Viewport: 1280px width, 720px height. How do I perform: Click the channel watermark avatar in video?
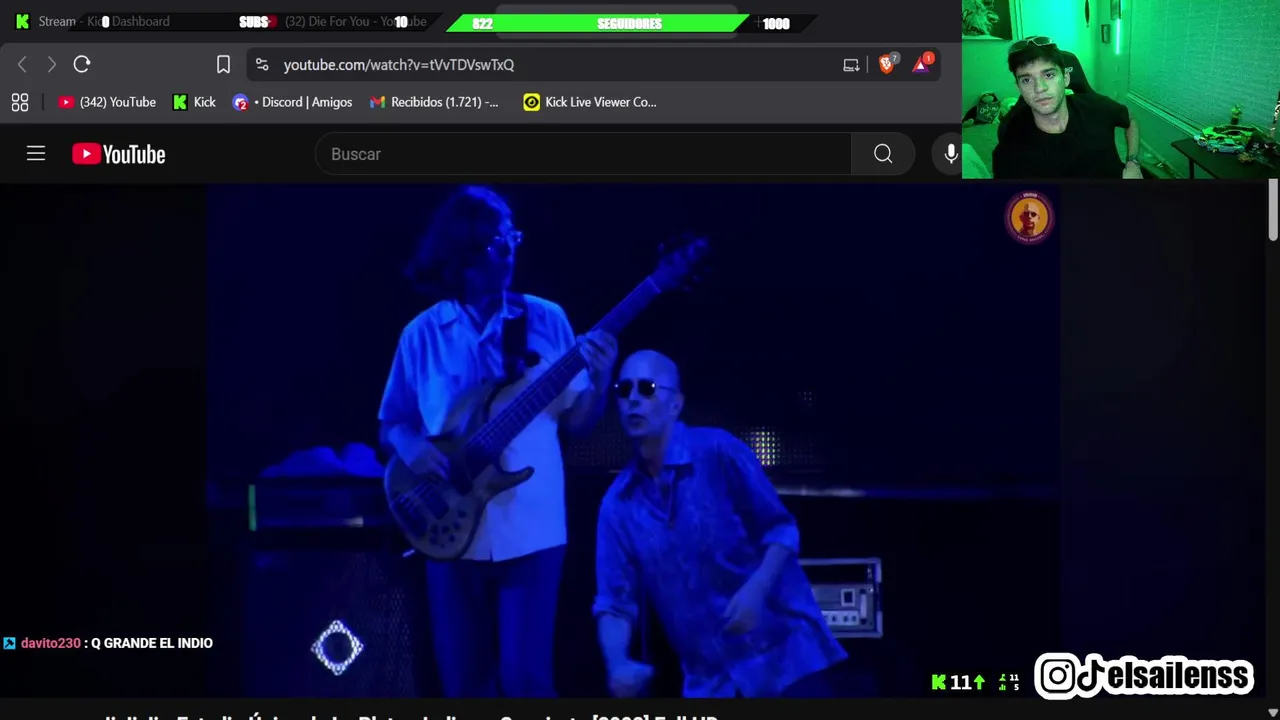click(1029, 217)
